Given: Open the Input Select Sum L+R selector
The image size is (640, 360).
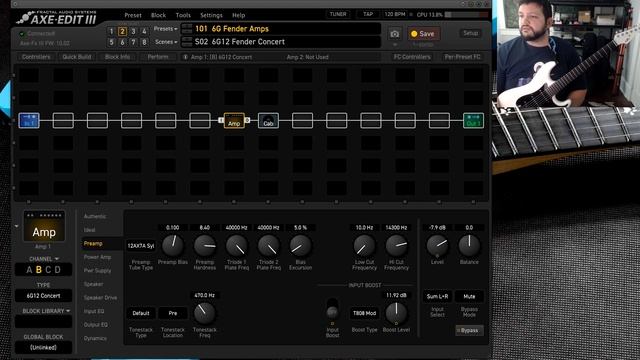Looking at the screenshot, I should tap(437, 296).
